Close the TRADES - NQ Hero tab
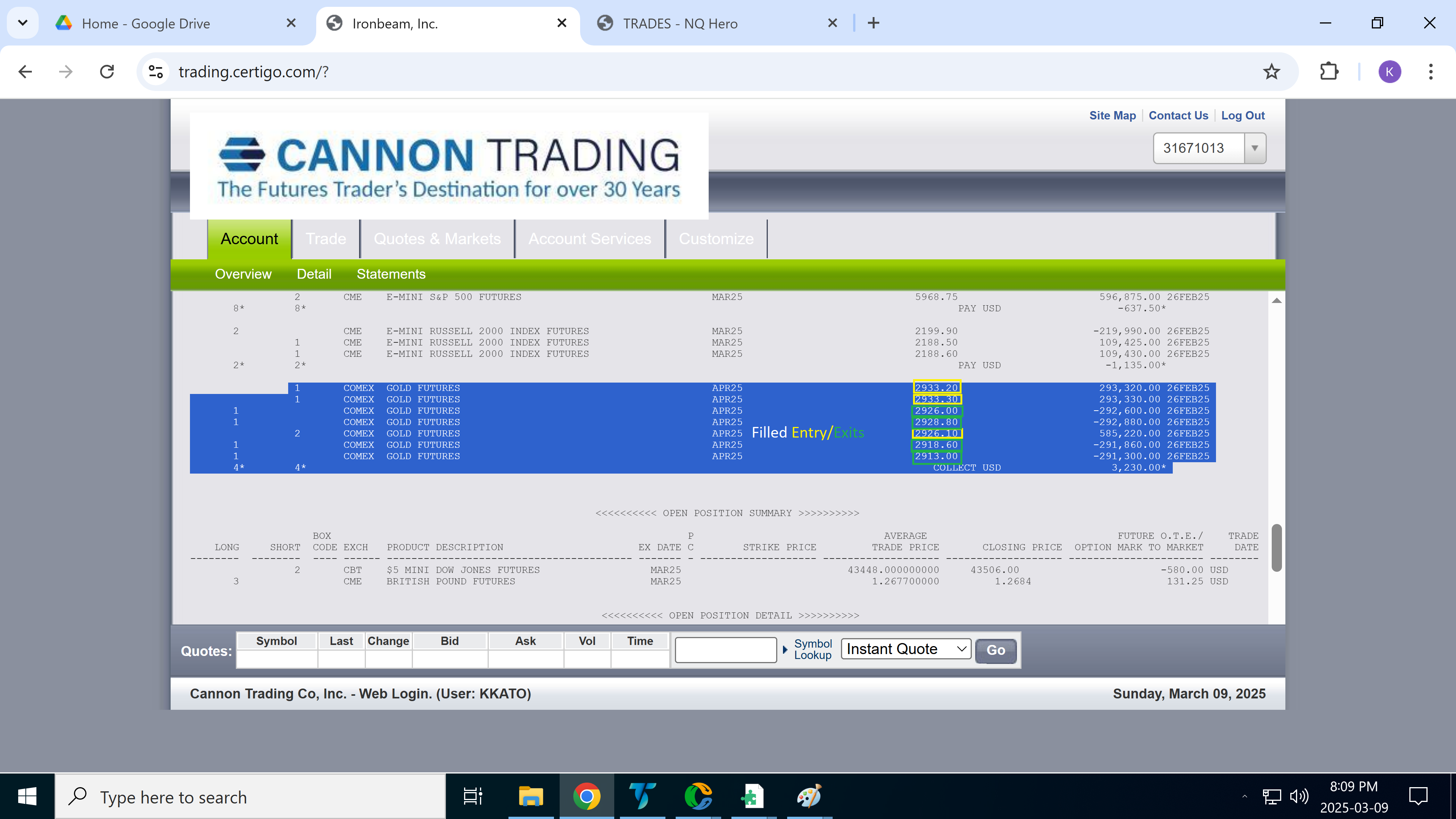1456x819 pixels. (833, 23)
